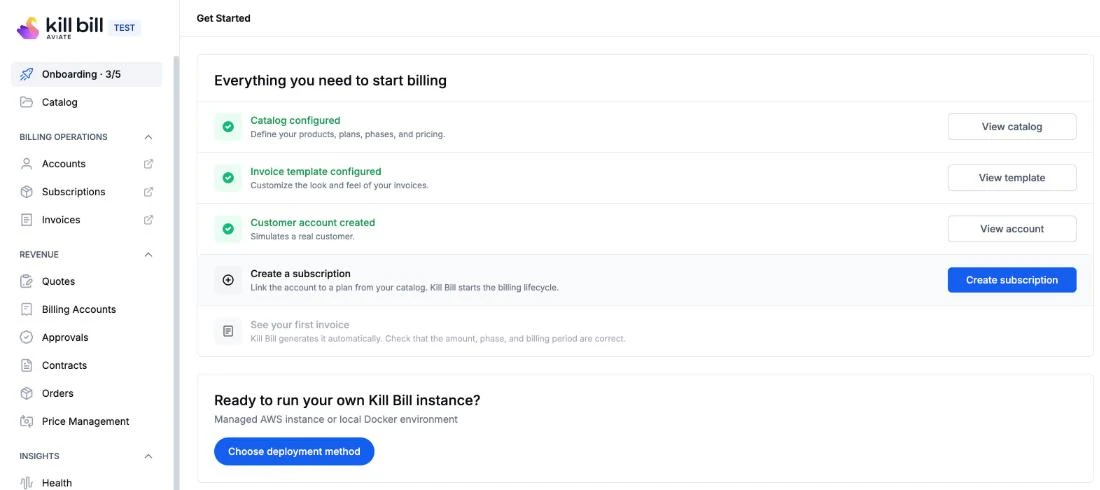Click 'Simulates a real customer.' text
This screenshot has height=490, width=1100.
click(302, 237)
